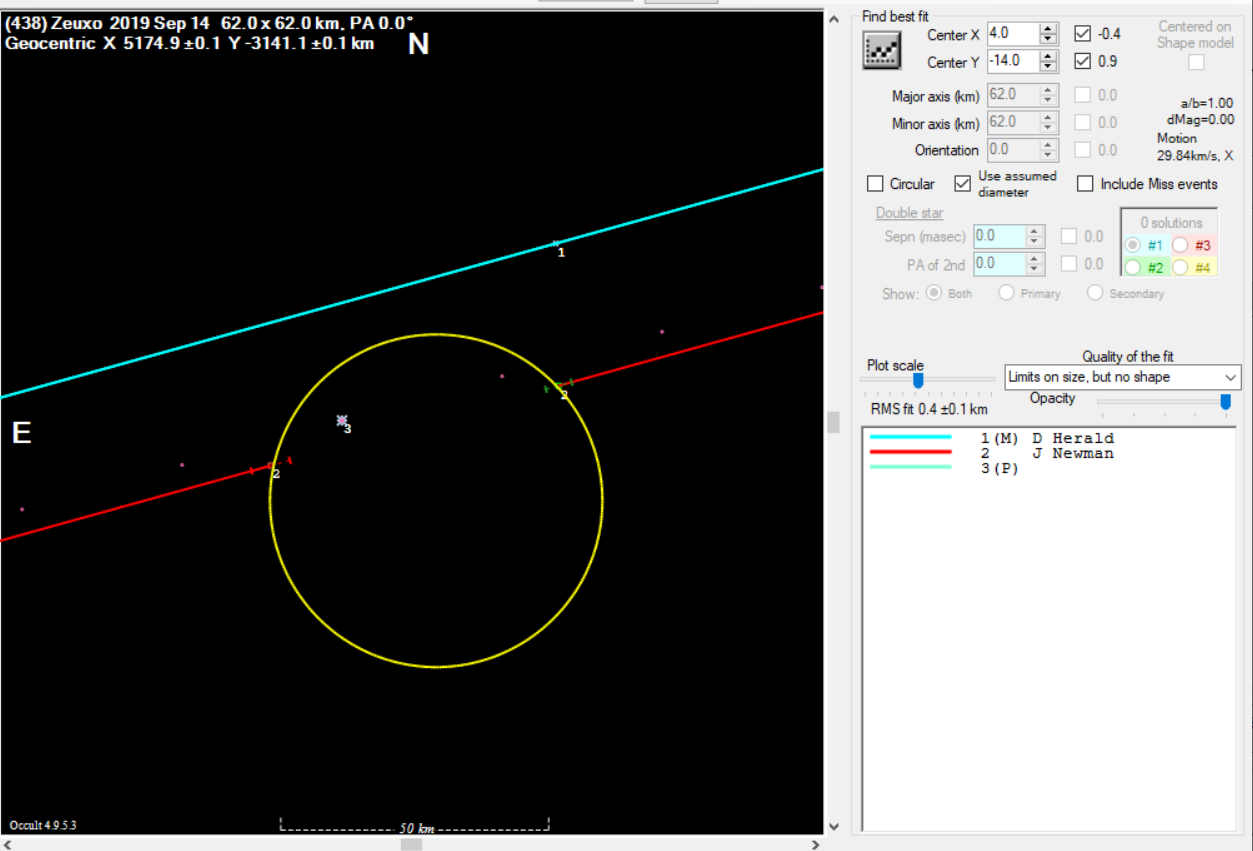
Task: Enable the Circular checkbox
Action: (x=875, y=184)
